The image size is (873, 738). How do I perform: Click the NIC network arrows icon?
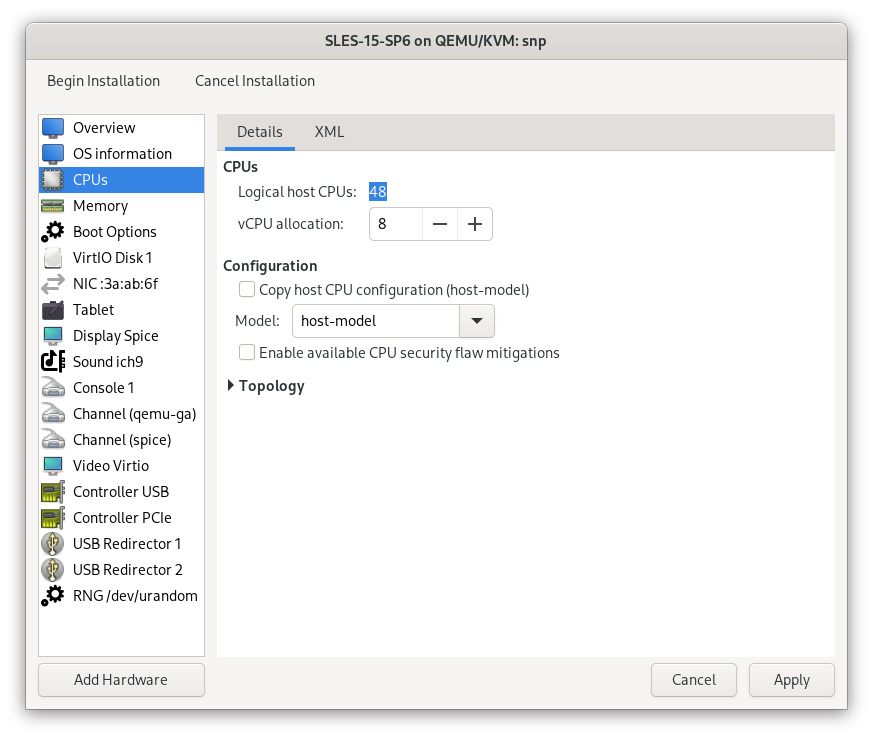coord(53,284)
